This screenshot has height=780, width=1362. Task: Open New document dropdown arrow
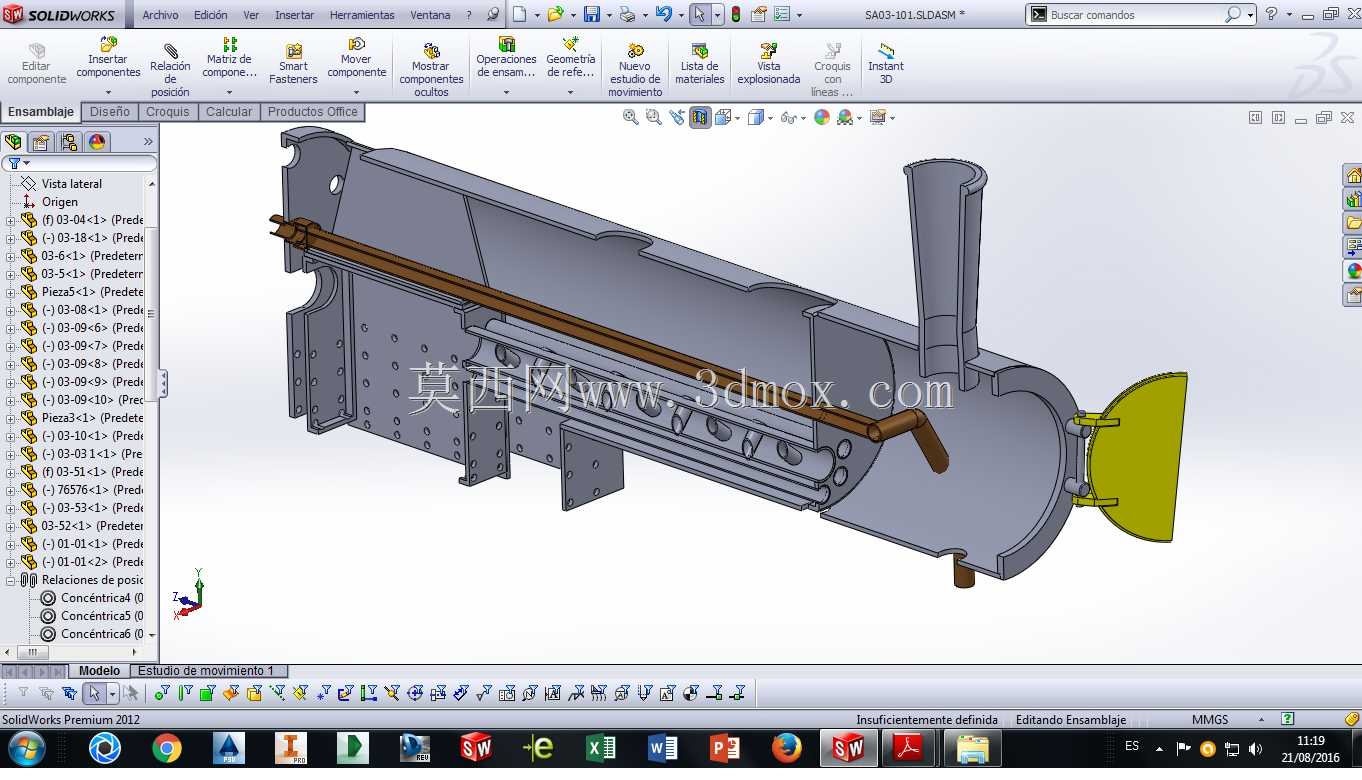(536, 15)
